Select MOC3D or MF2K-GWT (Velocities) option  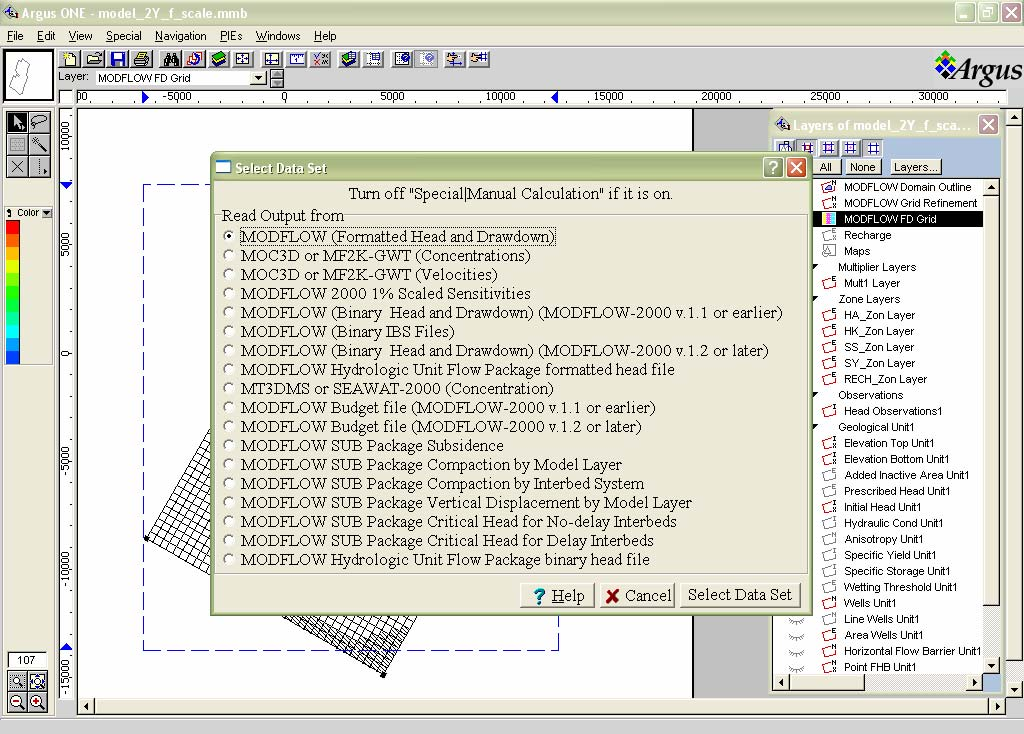point(228,274)
